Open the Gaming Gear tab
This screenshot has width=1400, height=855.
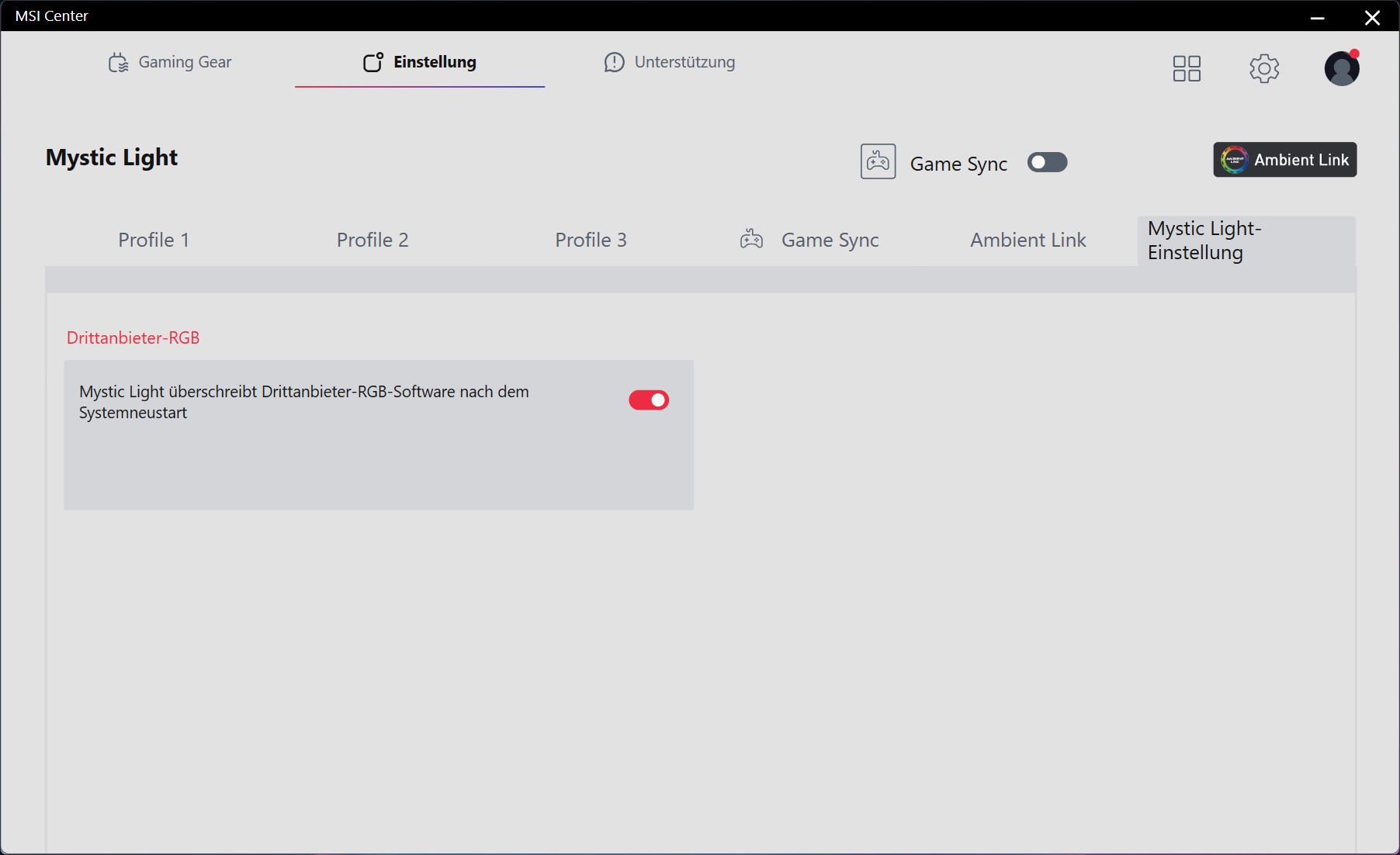170,62
